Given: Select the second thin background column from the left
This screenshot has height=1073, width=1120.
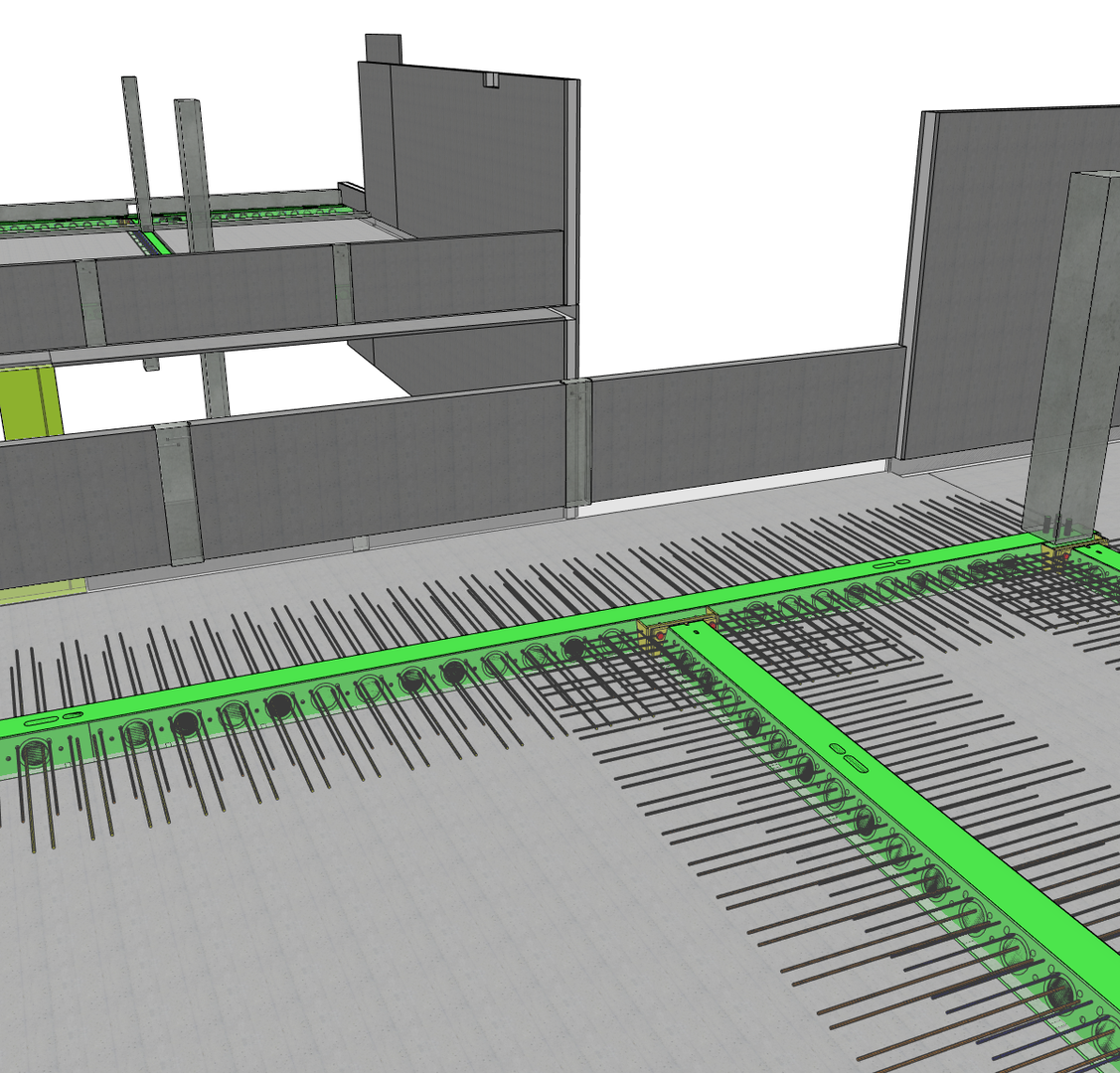Looking at the screenshot, I should (x=195, y=169).
